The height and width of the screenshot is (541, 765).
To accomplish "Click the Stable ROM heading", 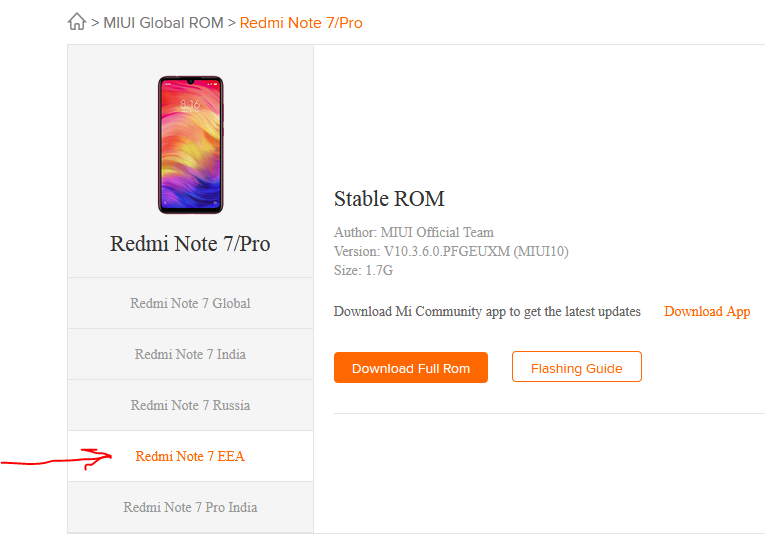I will click(389, 199).
